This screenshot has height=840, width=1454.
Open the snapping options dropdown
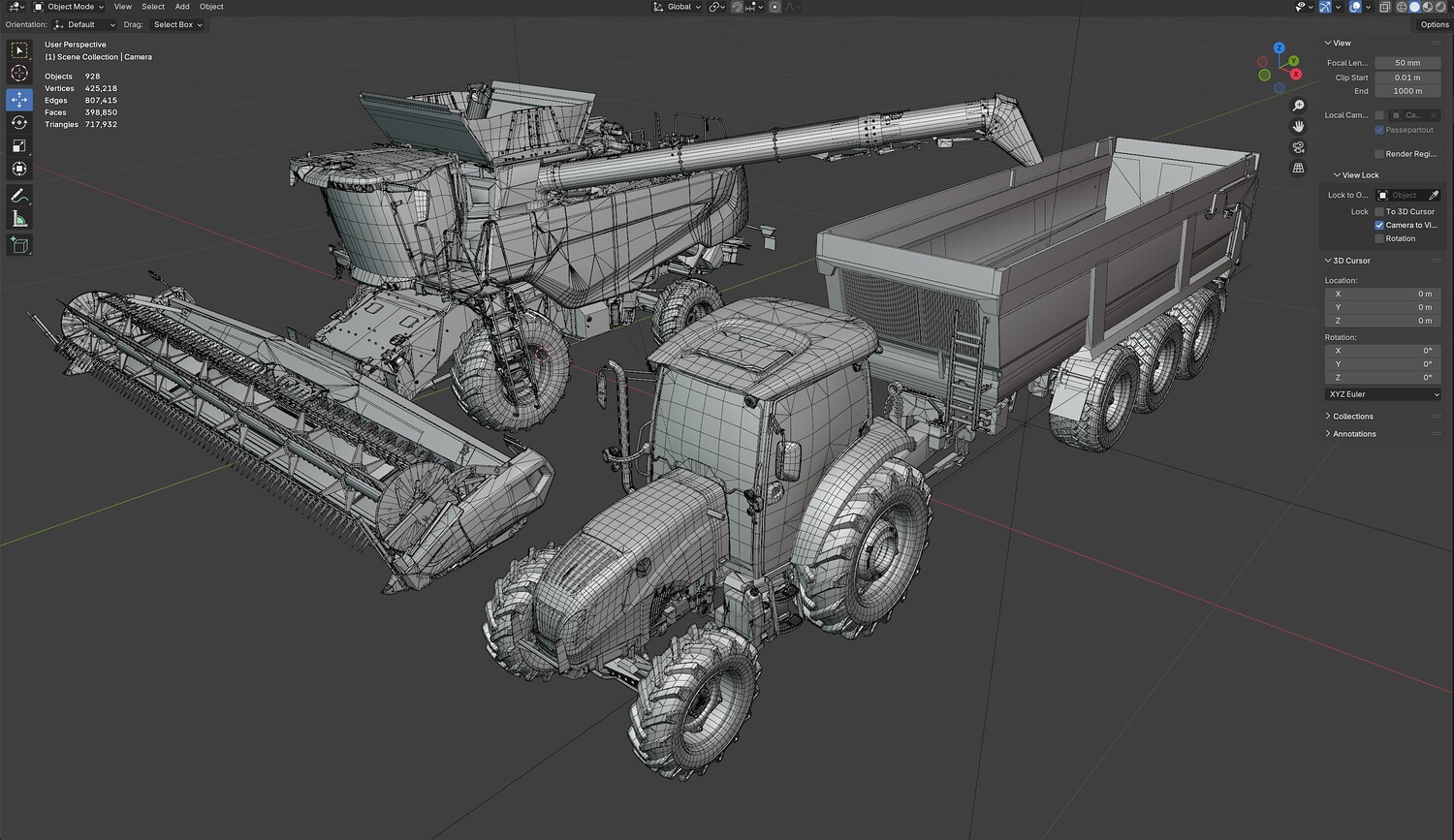[752, 7]
